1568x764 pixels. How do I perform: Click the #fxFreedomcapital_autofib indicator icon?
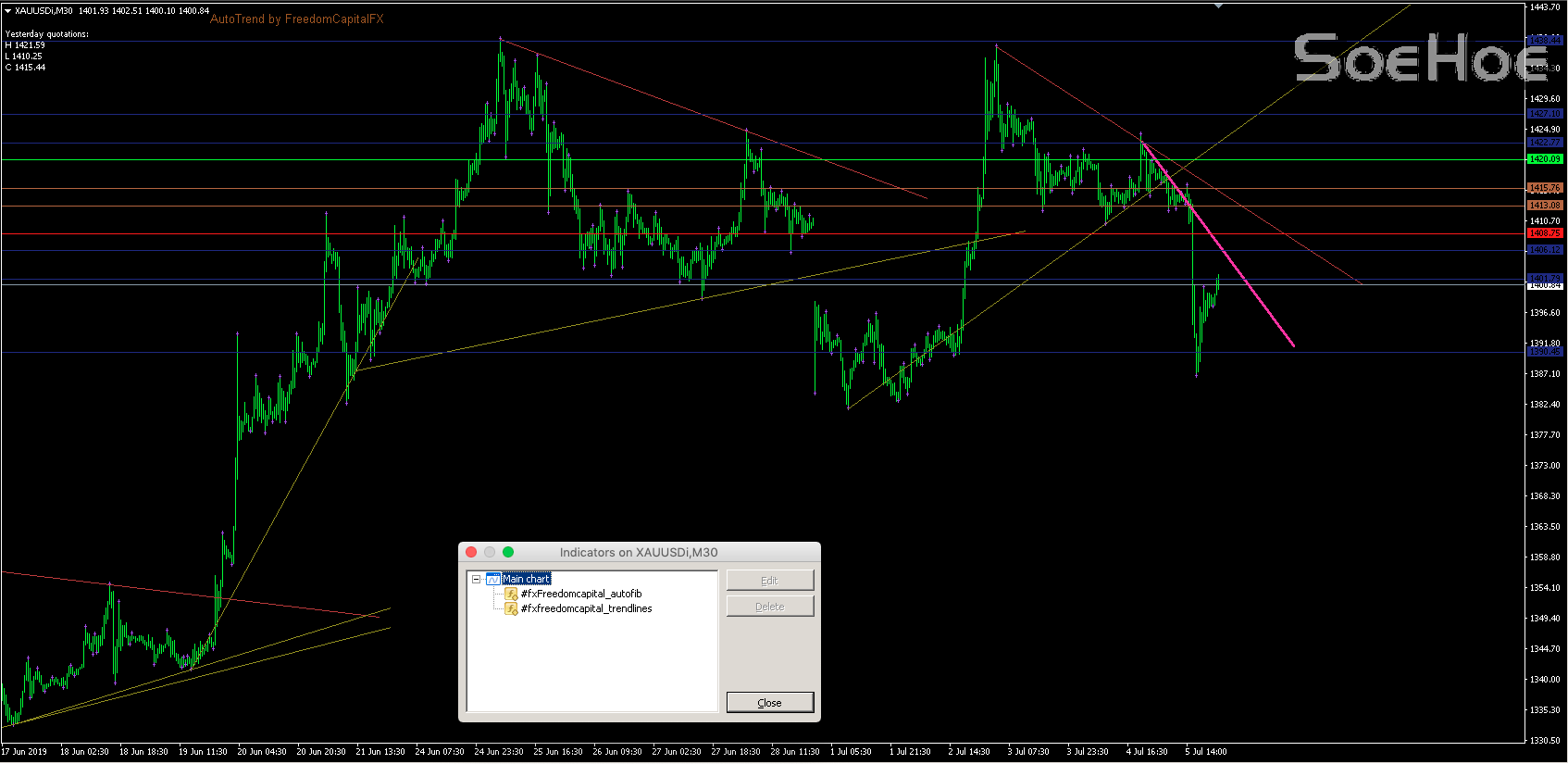511,595
